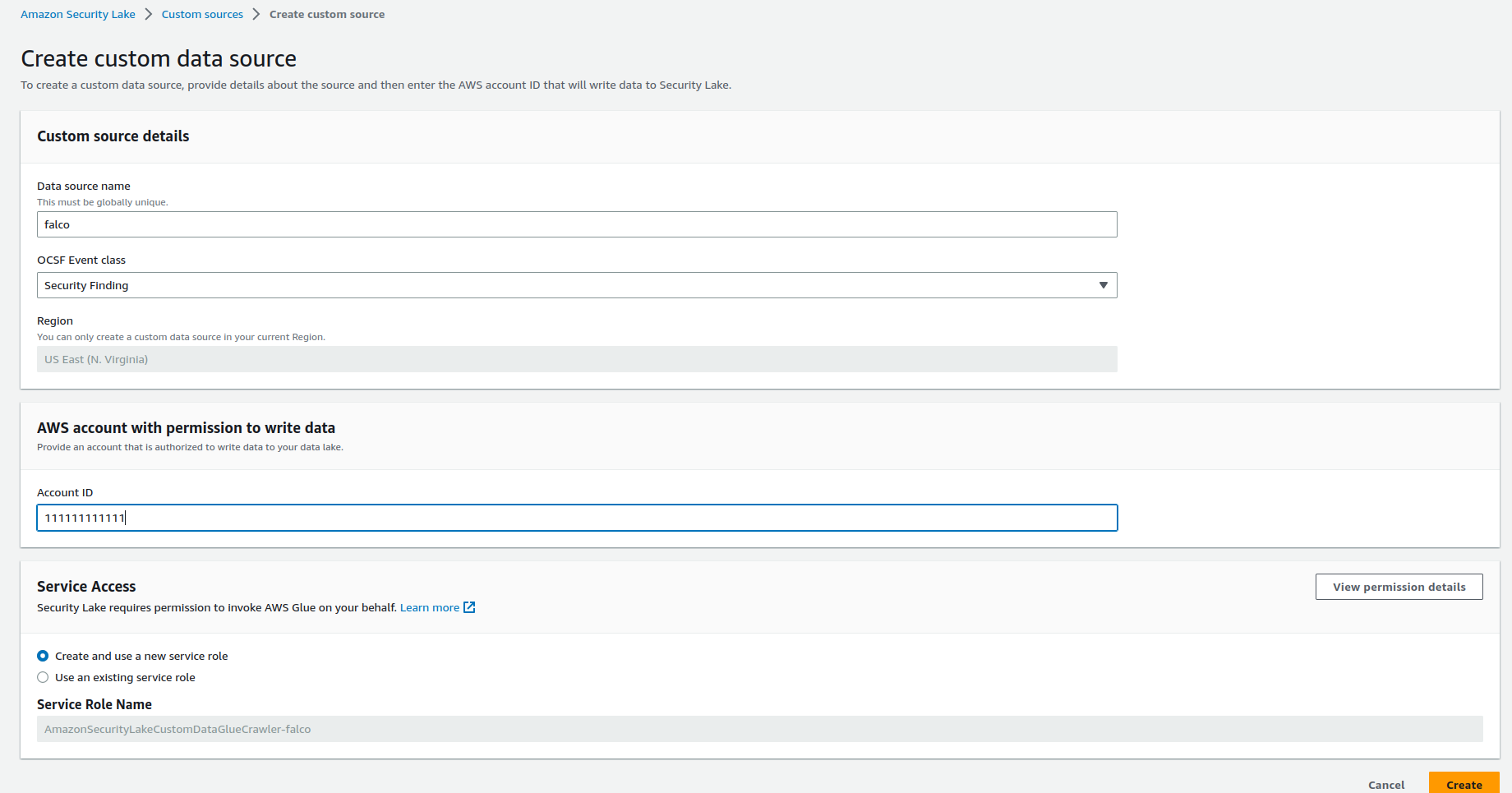Image resolution: width=1512 pixels, height=793 pixels.
Task: Cancel the custom source creation
Action: pyautogui.click(x=1385, y=785)
